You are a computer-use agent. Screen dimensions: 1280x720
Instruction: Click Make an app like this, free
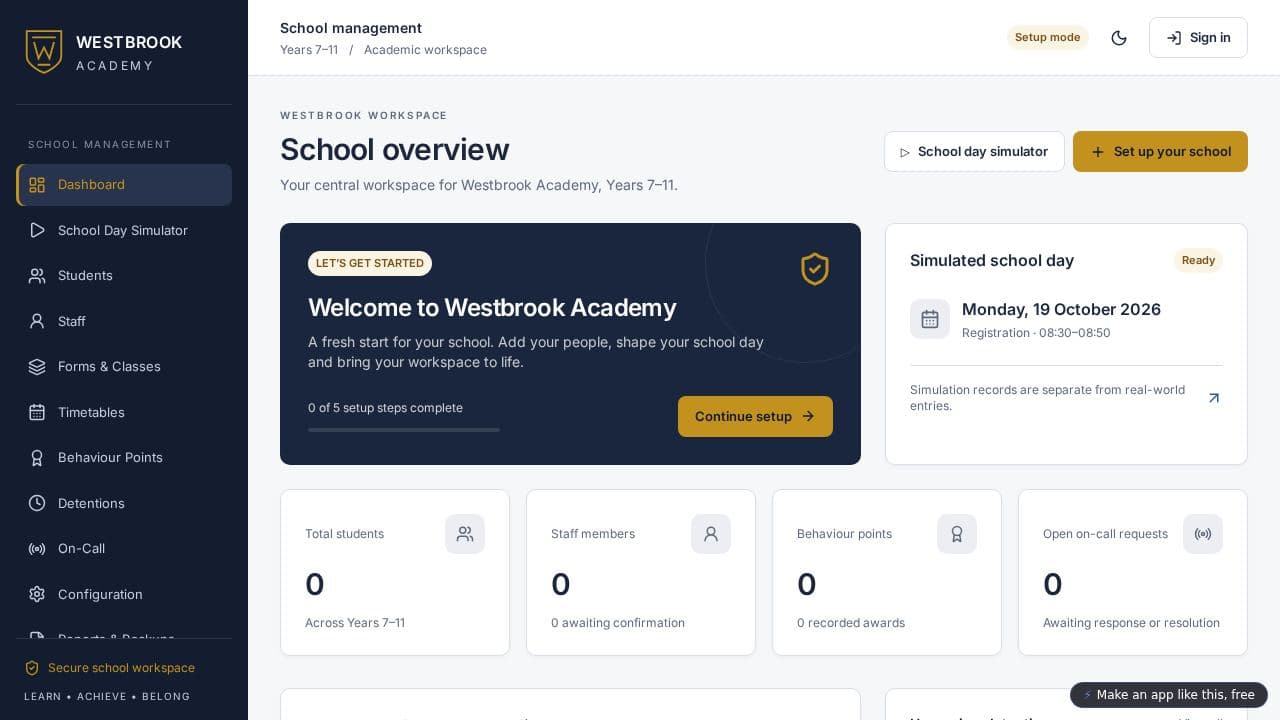click(x=1169, y=695)
